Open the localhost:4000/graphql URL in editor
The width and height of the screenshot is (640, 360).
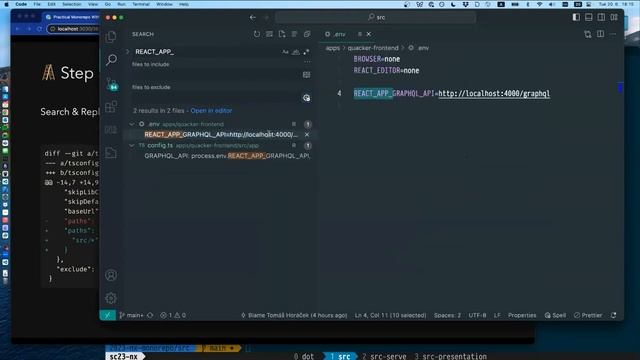494,93
